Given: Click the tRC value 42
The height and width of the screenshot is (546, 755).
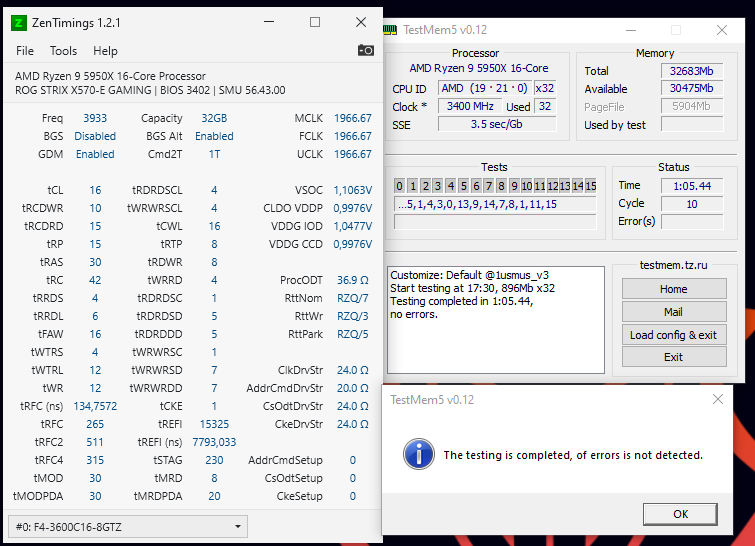Looking at the screenshot, I should pyautogui.click(x=95, y=280).
